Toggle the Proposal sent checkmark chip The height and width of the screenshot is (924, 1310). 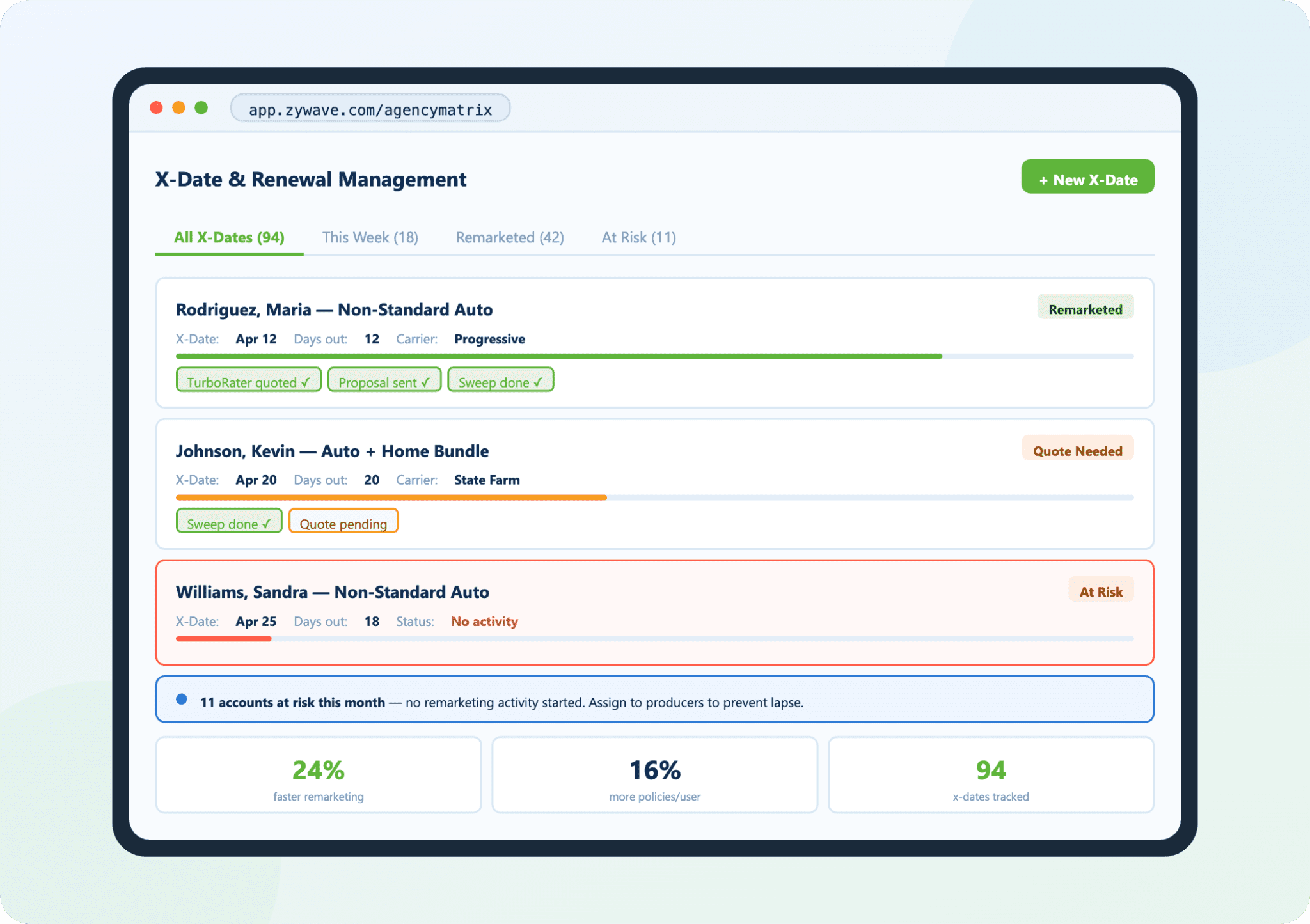tap(384, 381)
